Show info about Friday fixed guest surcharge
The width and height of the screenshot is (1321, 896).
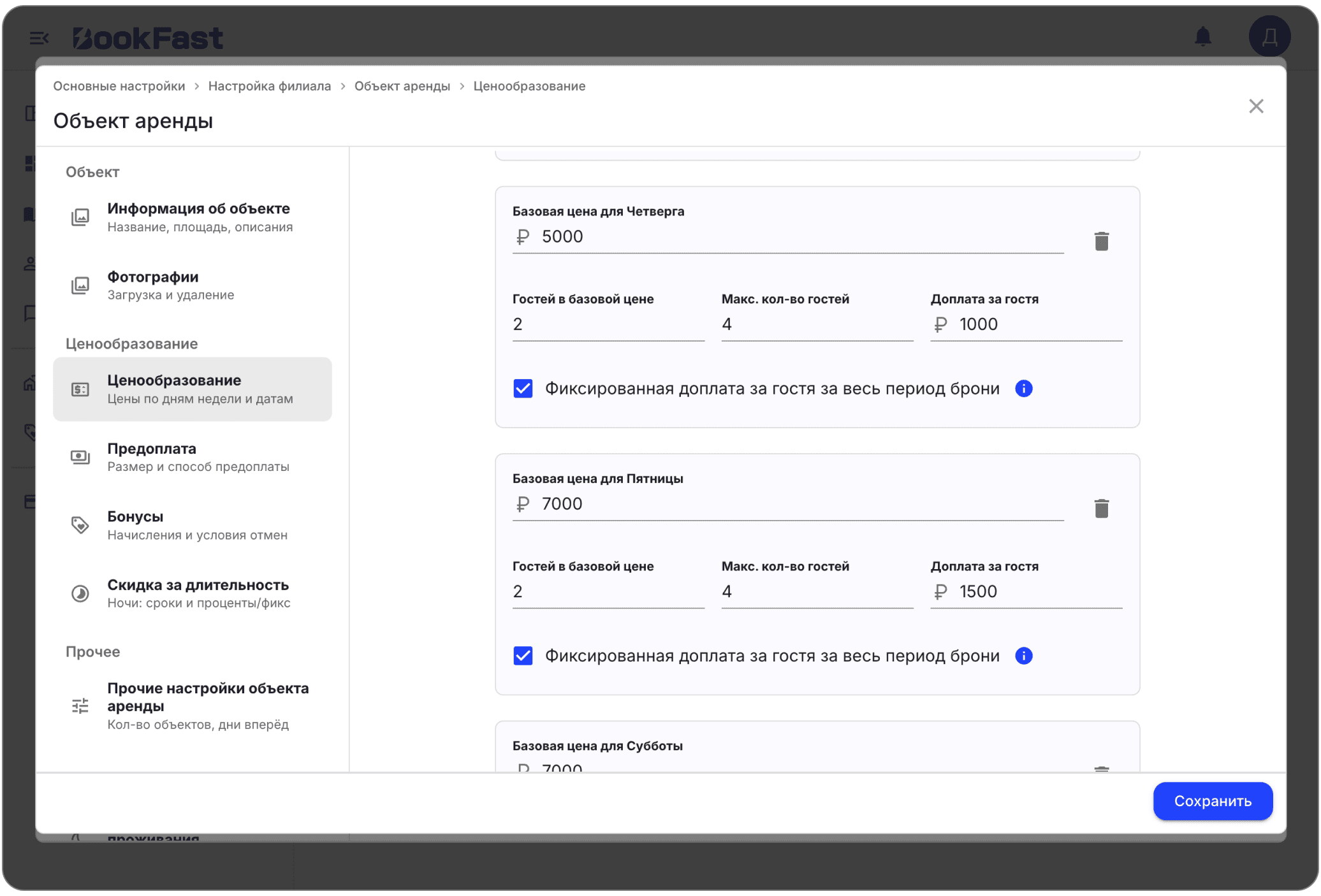tap(1023, 656)
